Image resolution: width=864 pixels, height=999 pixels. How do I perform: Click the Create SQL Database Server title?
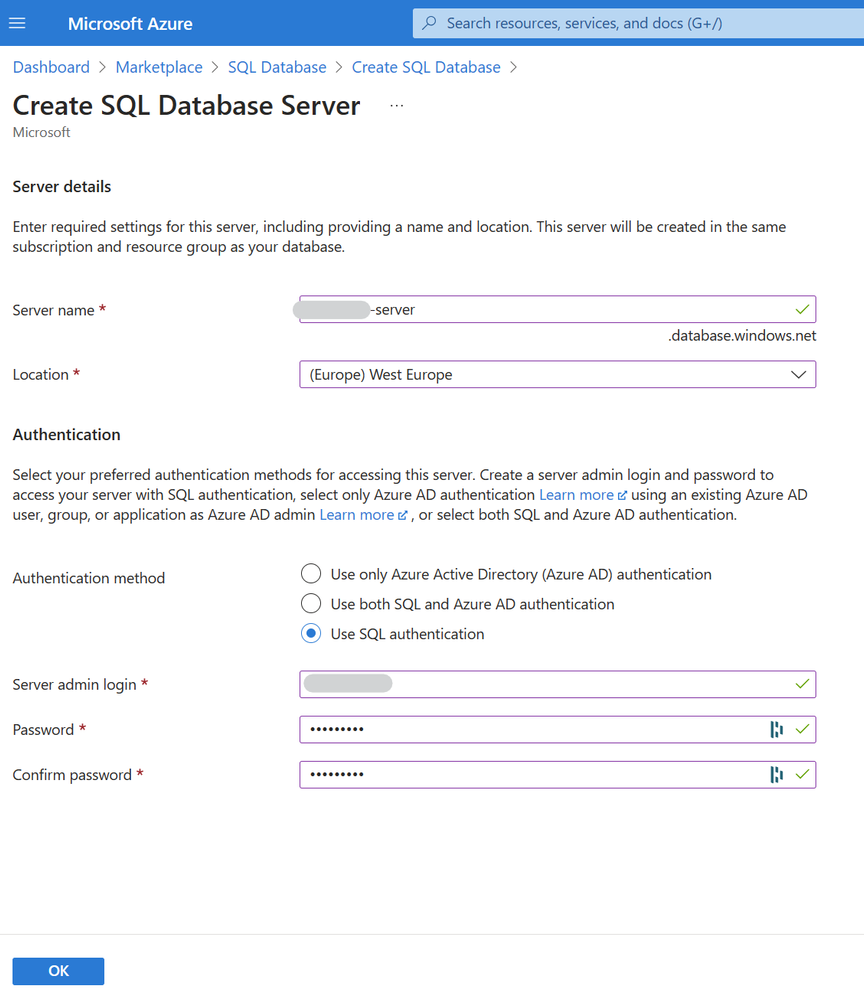tap(186, 105)
